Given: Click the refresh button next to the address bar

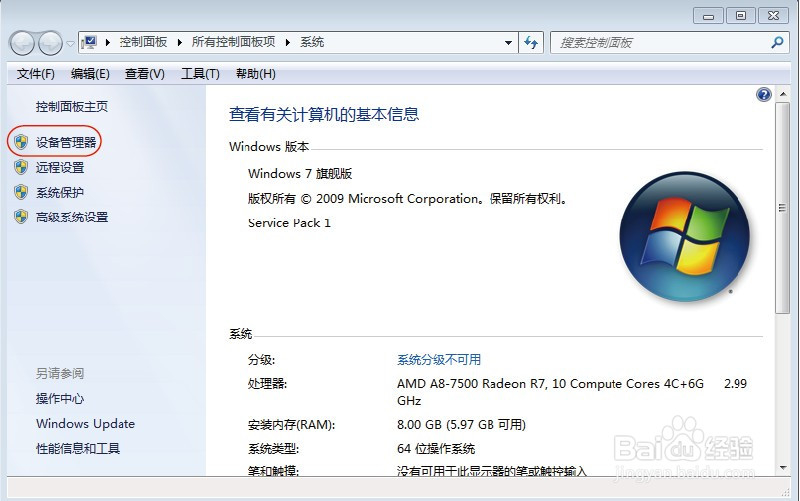Looking at the screenshot, I should pyautogui.click(x=531, y=43).
